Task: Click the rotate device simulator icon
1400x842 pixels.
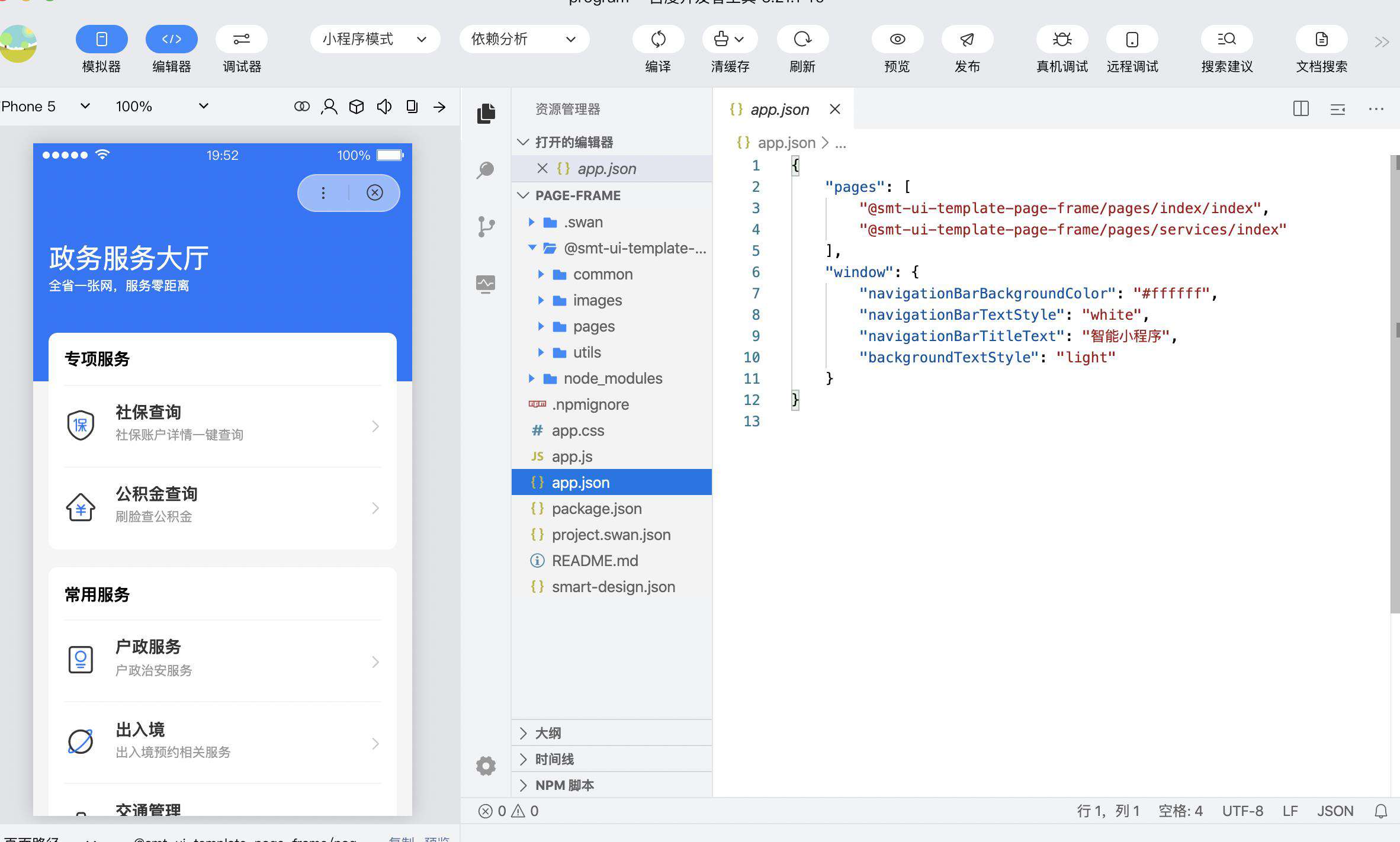Action: coord(412,107)
